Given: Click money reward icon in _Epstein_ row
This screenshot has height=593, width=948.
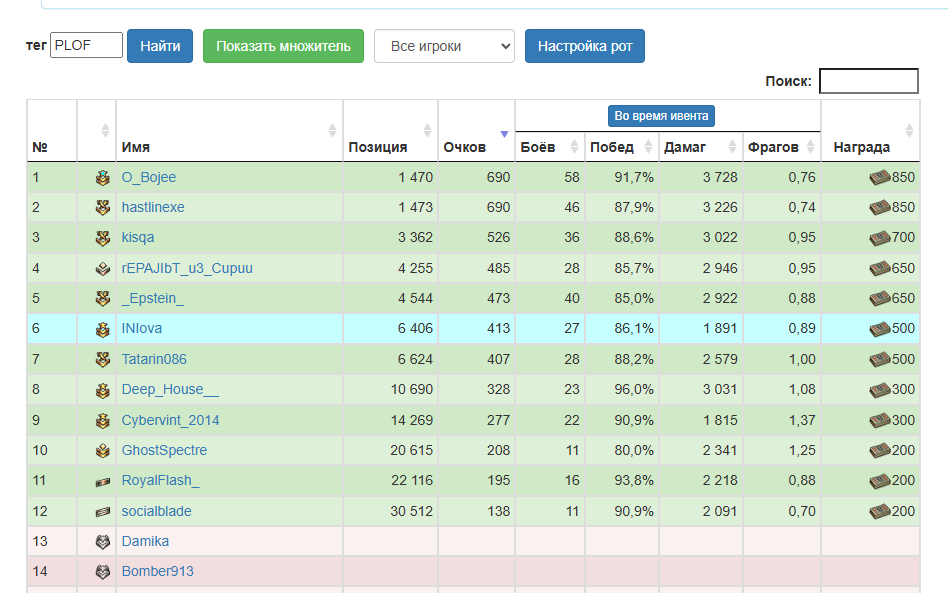Looking at the screenshot, I should pyautogui.click(x=880, y=298).
